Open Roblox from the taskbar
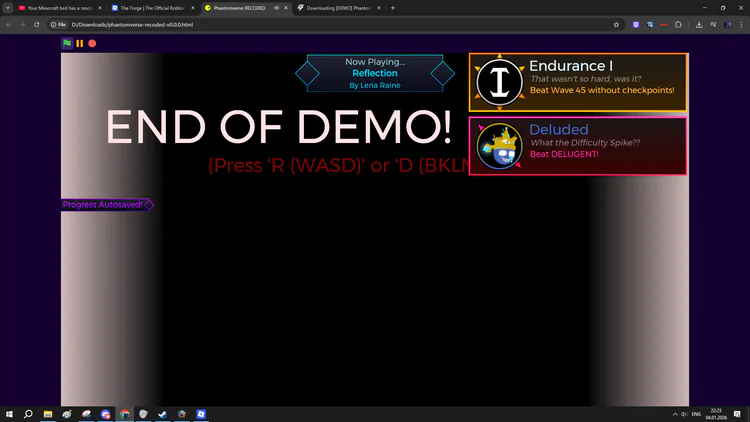The height and width of the screenshot is (422, 750). coord(201,414)
